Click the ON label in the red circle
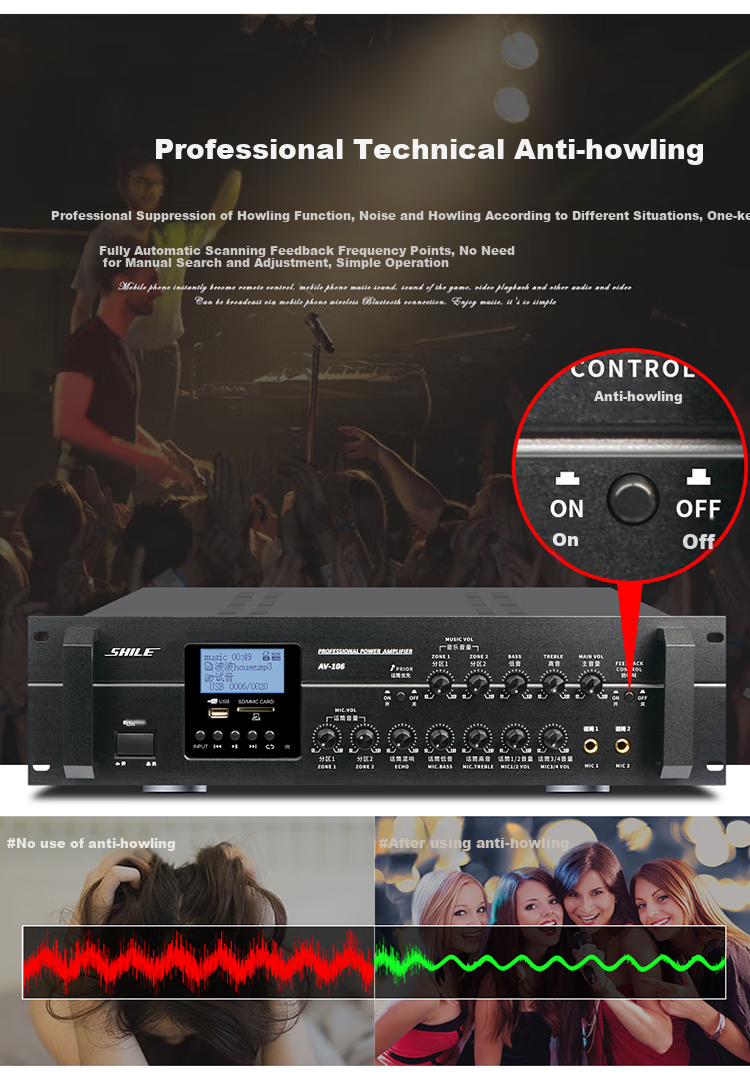 point(567,509)
